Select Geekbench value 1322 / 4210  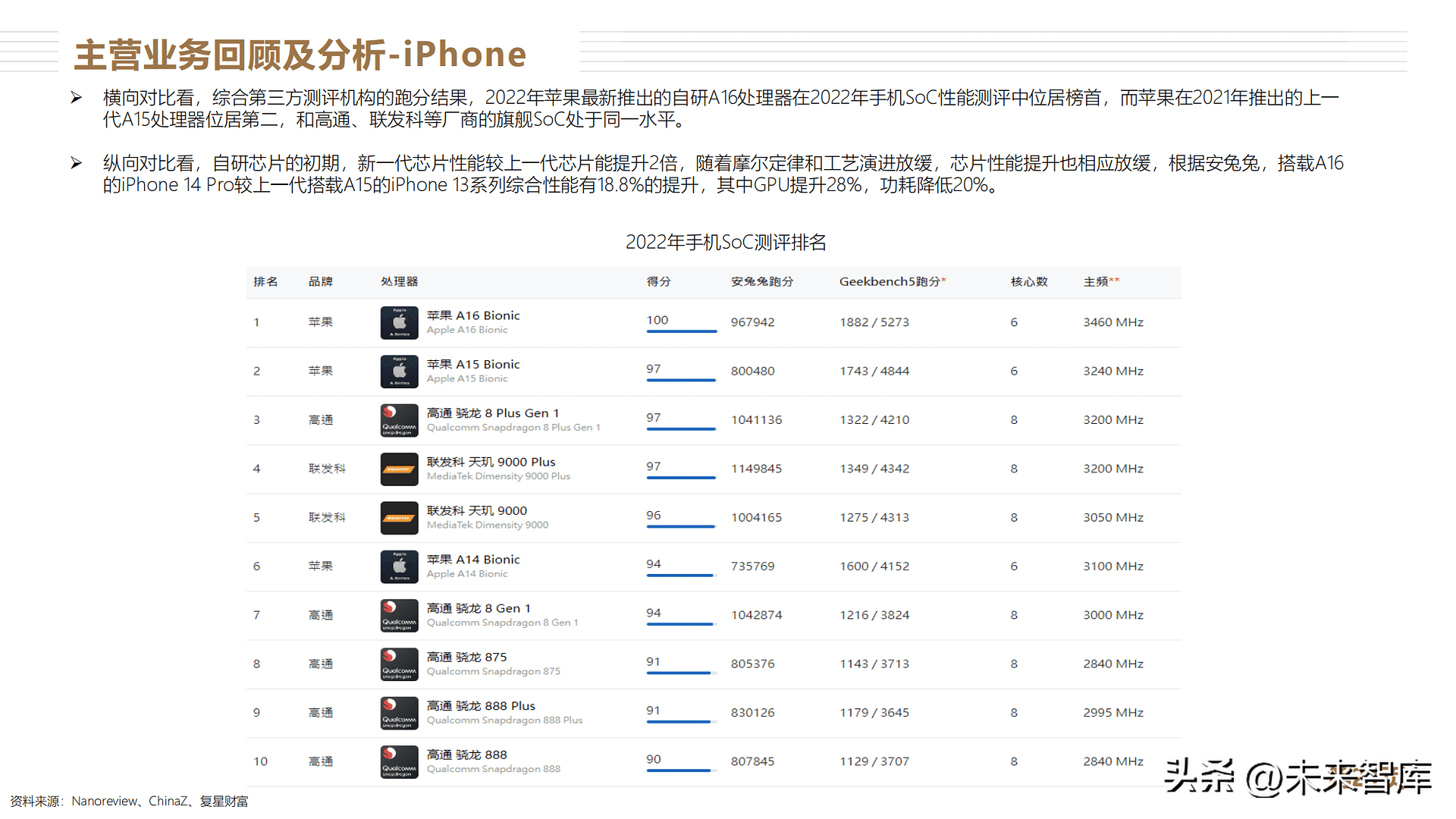pos(874,420)
